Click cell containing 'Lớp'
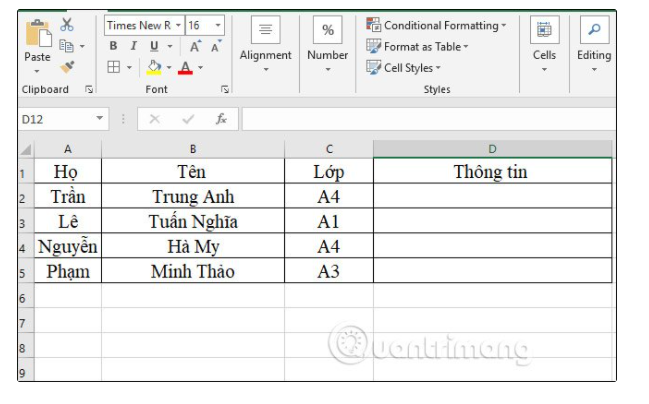Image resolution: width=649 pixels, height=404 pixels. coord(329,171)
